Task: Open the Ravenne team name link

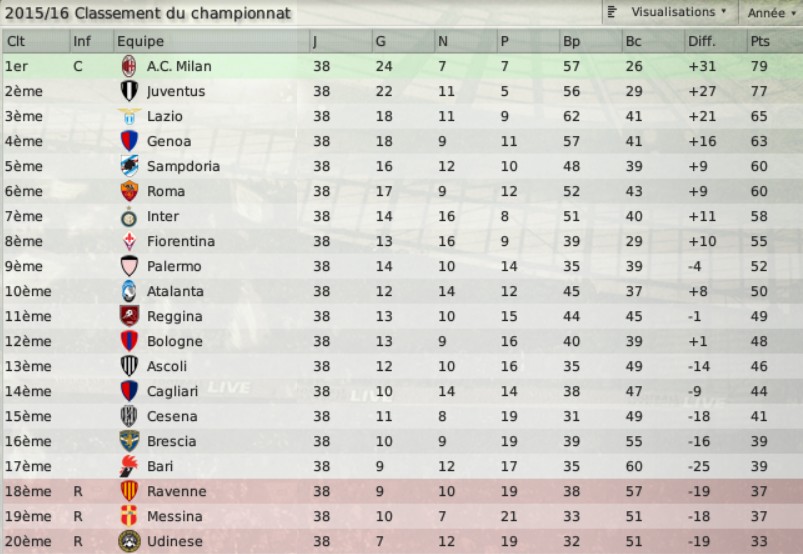Action: [x=177, y=492]
